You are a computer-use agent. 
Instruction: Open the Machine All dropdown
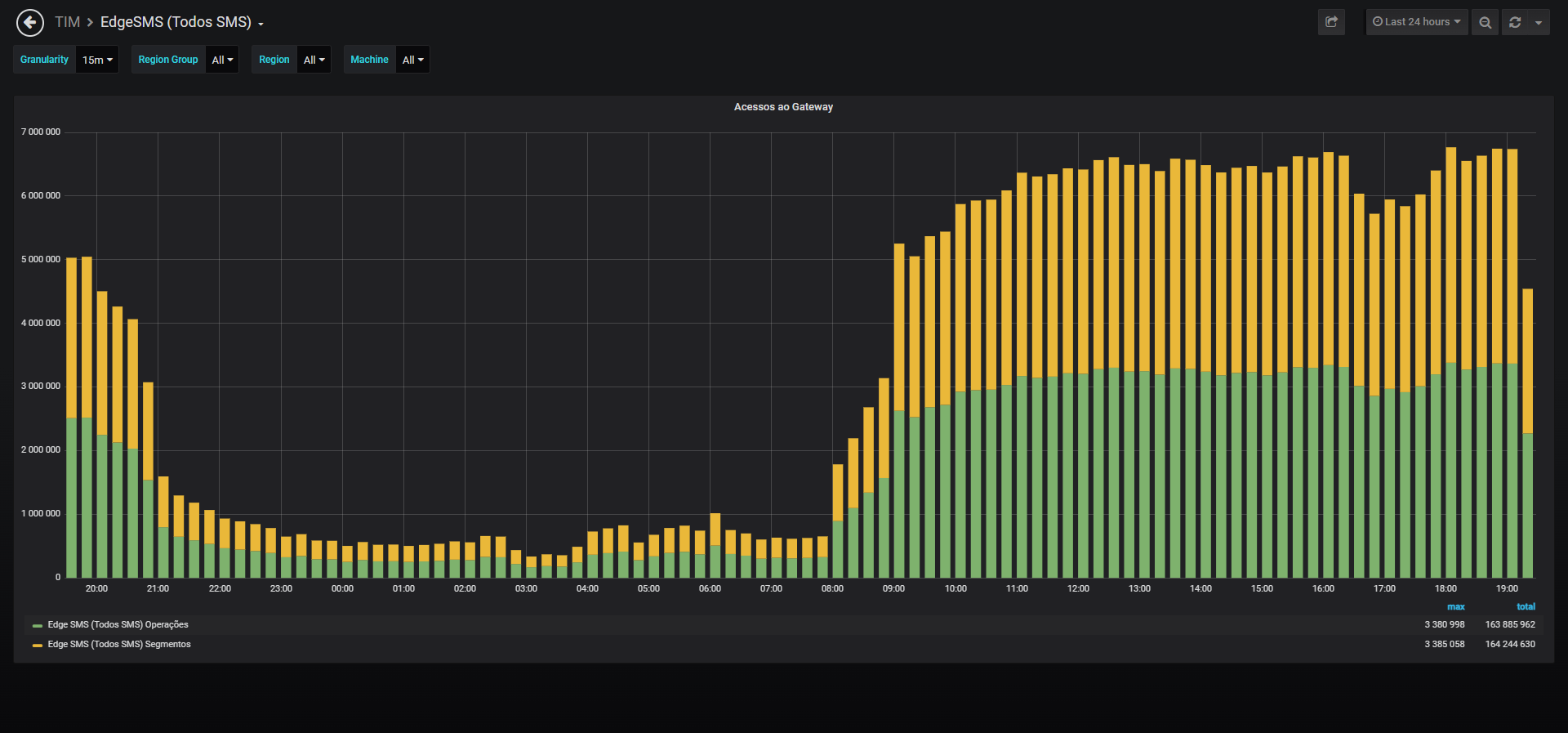412,60
